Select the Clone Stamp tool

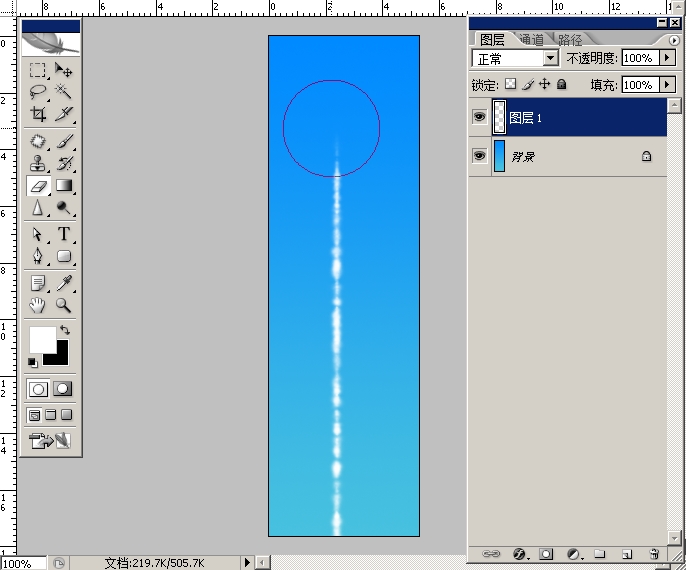(38, 163)
